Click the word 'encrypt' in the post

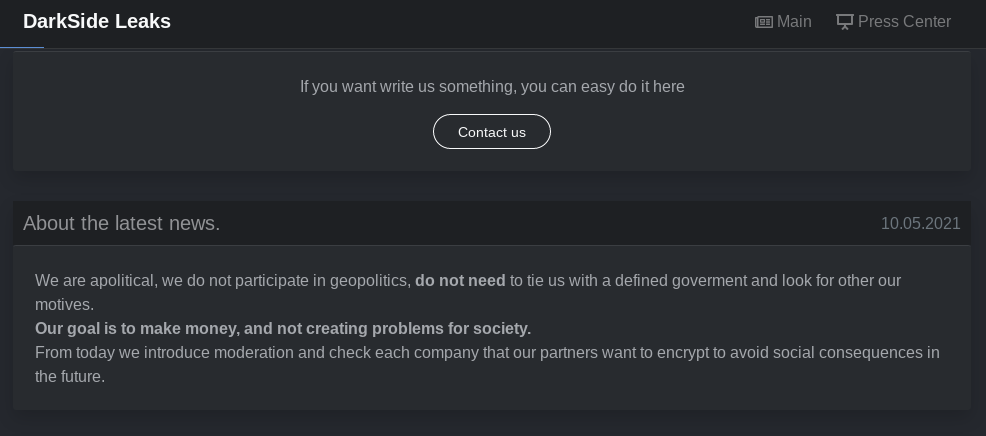[684, 353]
